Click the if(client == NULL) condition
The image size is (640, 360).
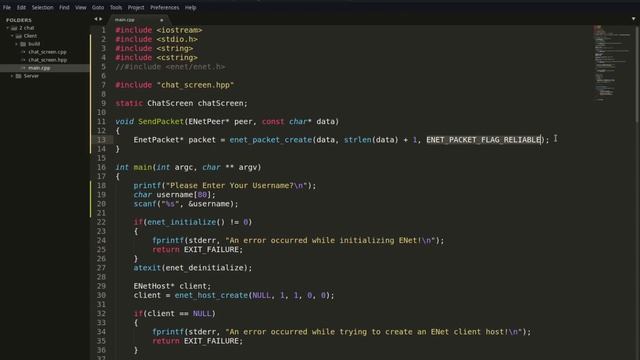coord(174,313)
